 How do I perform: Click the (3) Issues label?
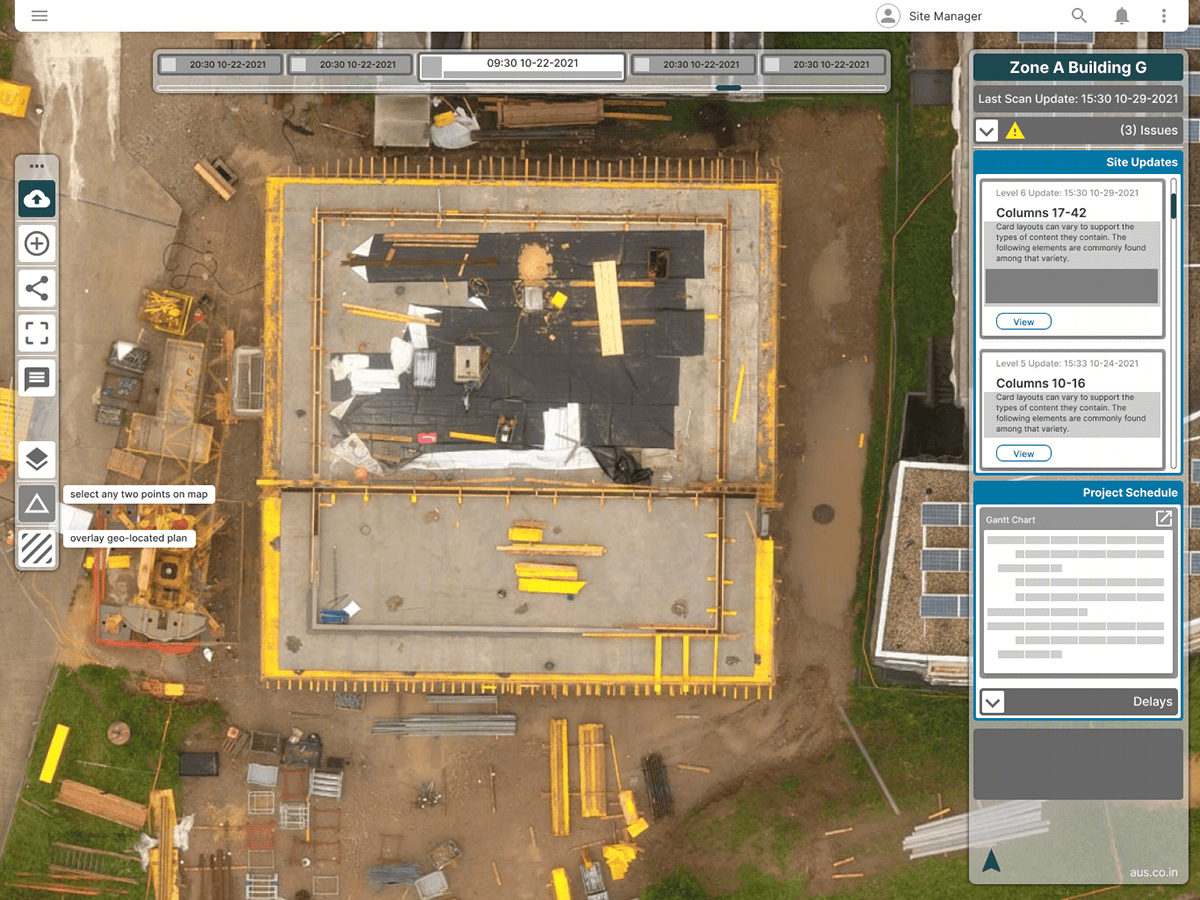click(1148, 131)
